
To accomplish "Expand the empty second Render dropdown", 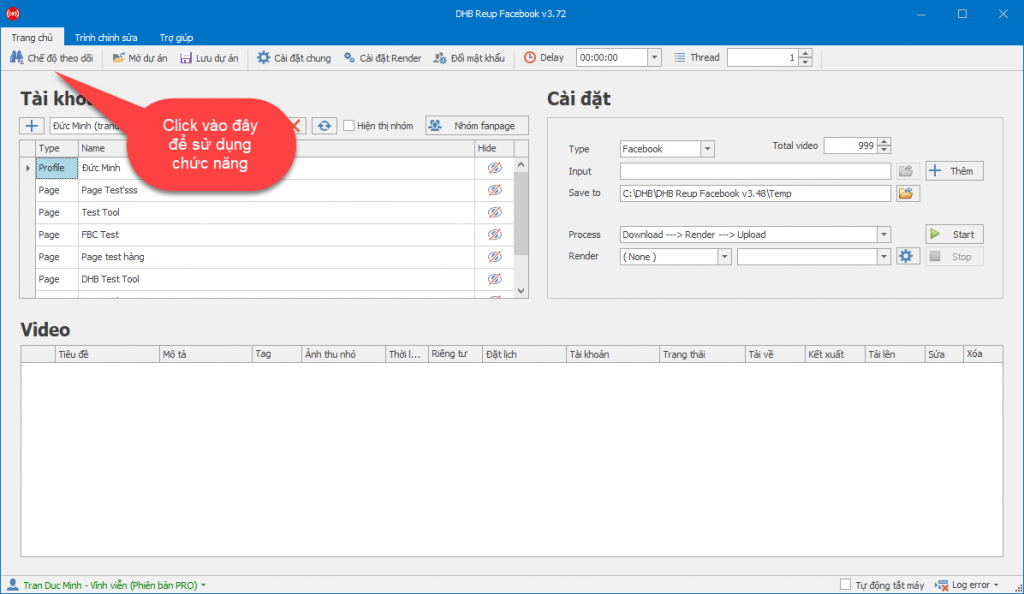I will [884, 257].
